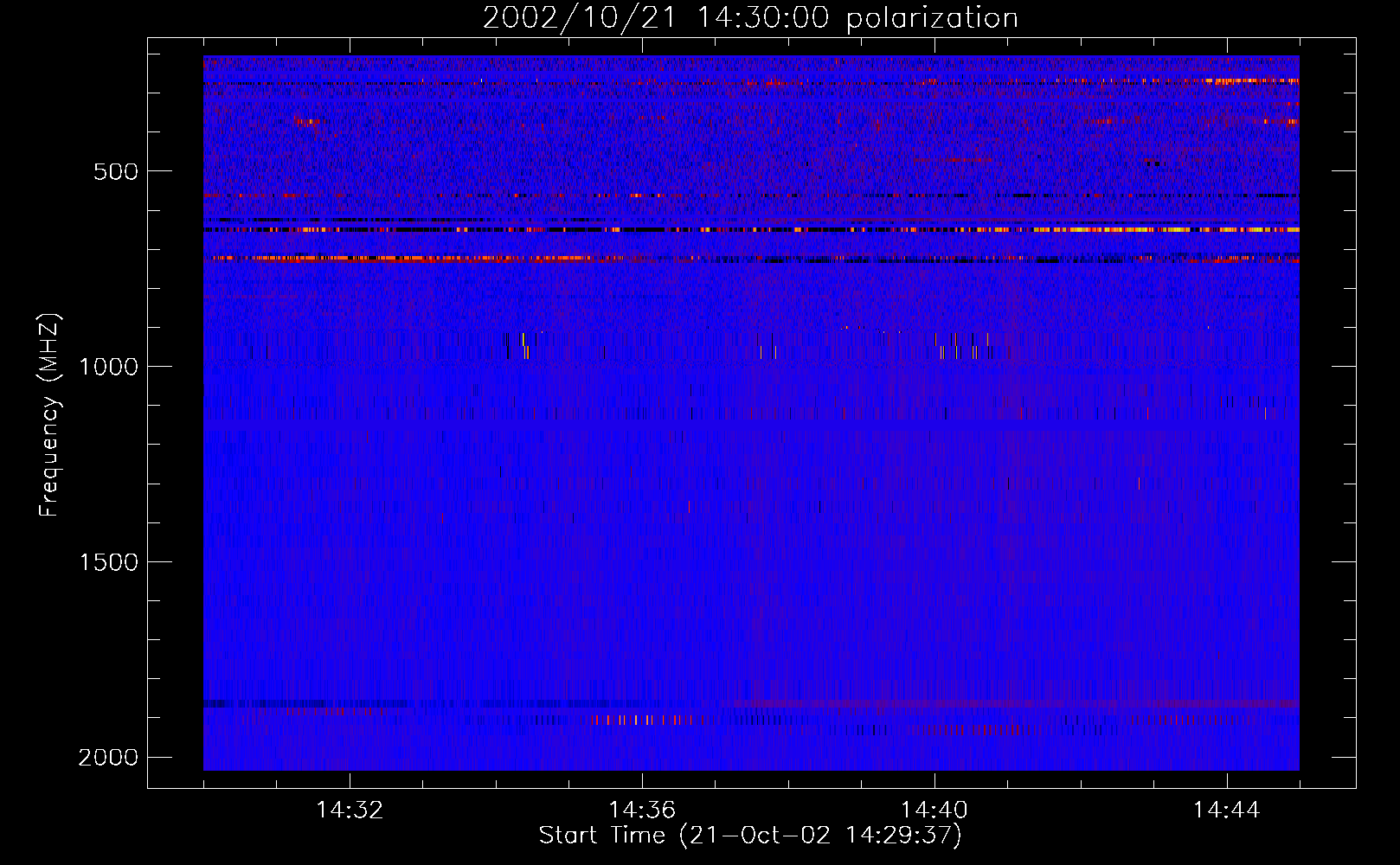Image resolution: width=1400 pixels, height=865 pixels.
Task: Click the 2000 frequency tick label
Action: [x=108, y=758]
